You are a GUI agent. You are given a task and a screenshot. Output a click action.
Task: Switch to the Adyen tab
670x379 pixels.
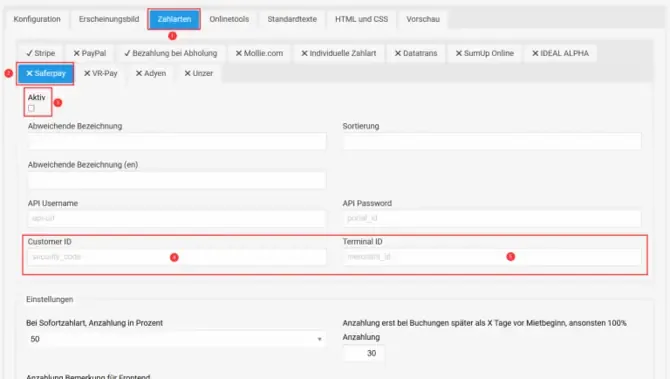click(x=151, y=73)
